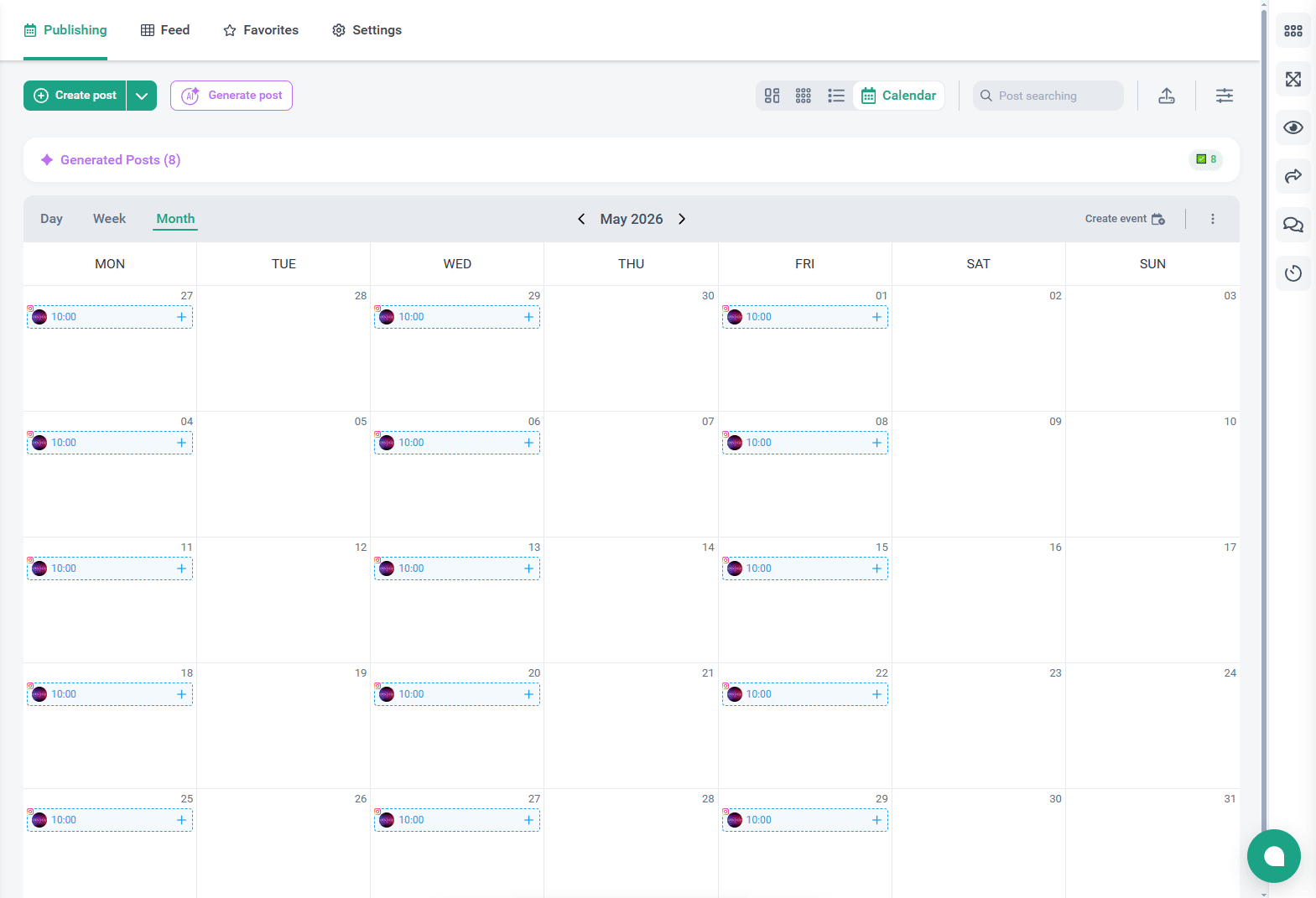
Task: Select the large tile view icon
Action: (x=772, y=96)
